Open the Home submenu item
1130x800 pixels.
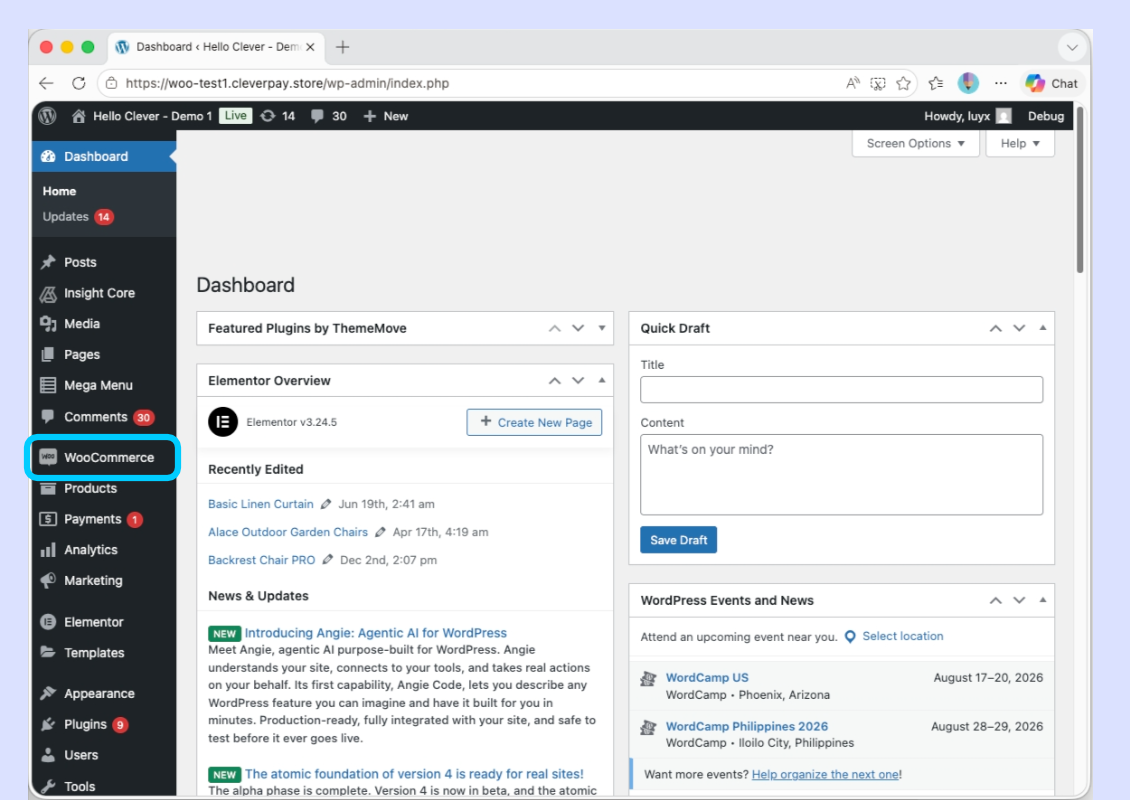59,191
